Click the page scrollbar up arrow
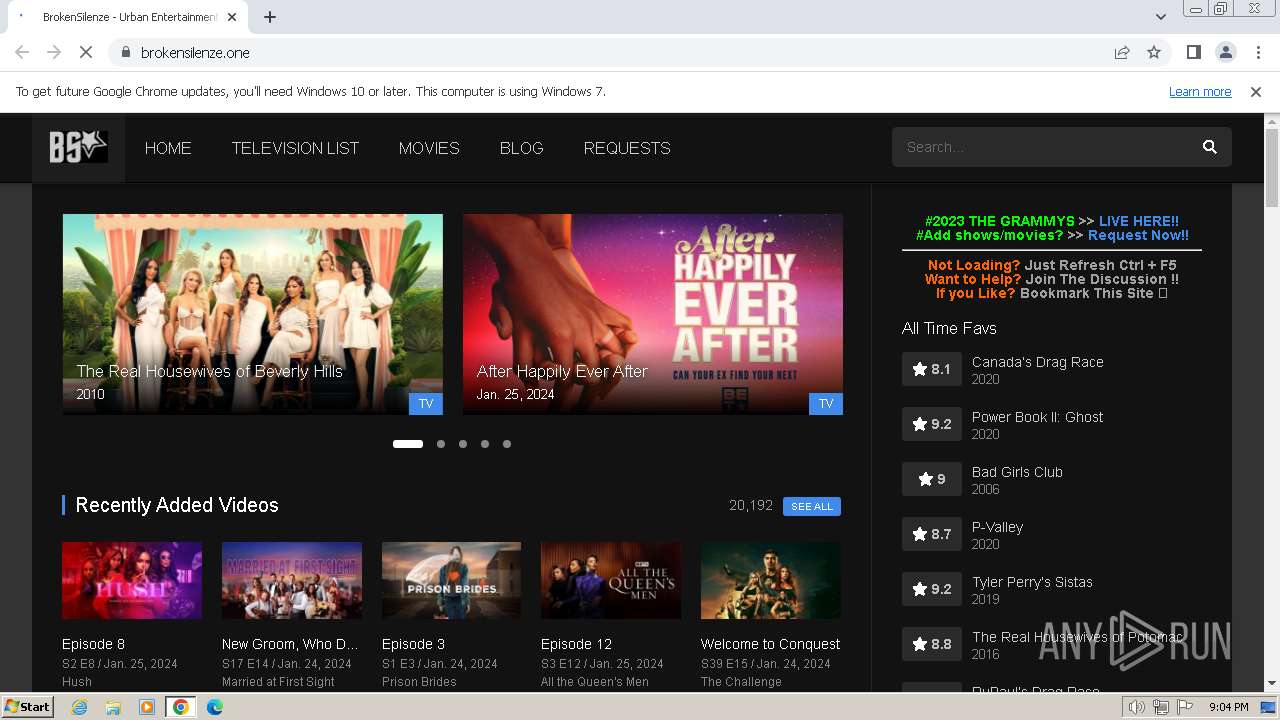Image resolution: width=1280 pixels, height=720 pixels. coord(1271,121)
